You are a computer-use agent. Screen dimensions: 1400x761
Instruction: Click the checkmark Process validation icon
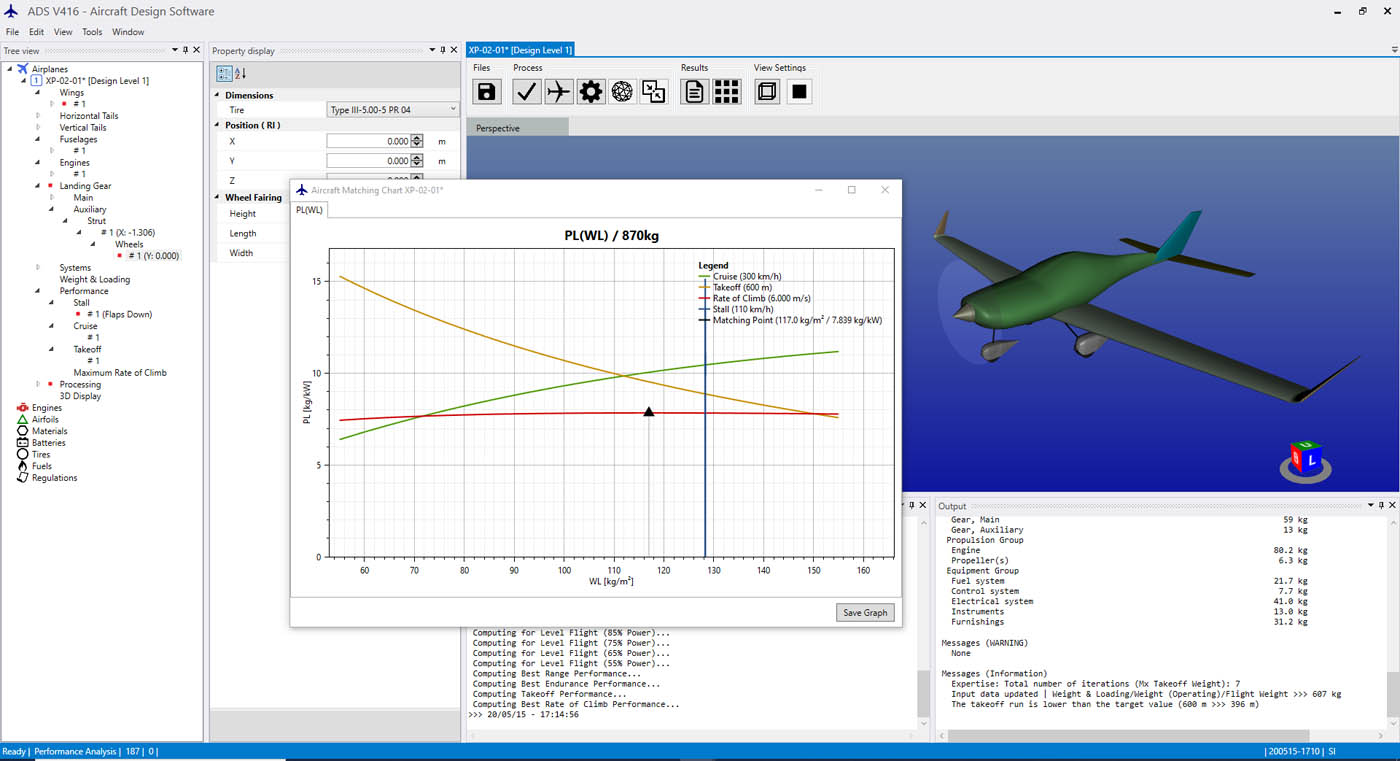(x=526, y=91)
